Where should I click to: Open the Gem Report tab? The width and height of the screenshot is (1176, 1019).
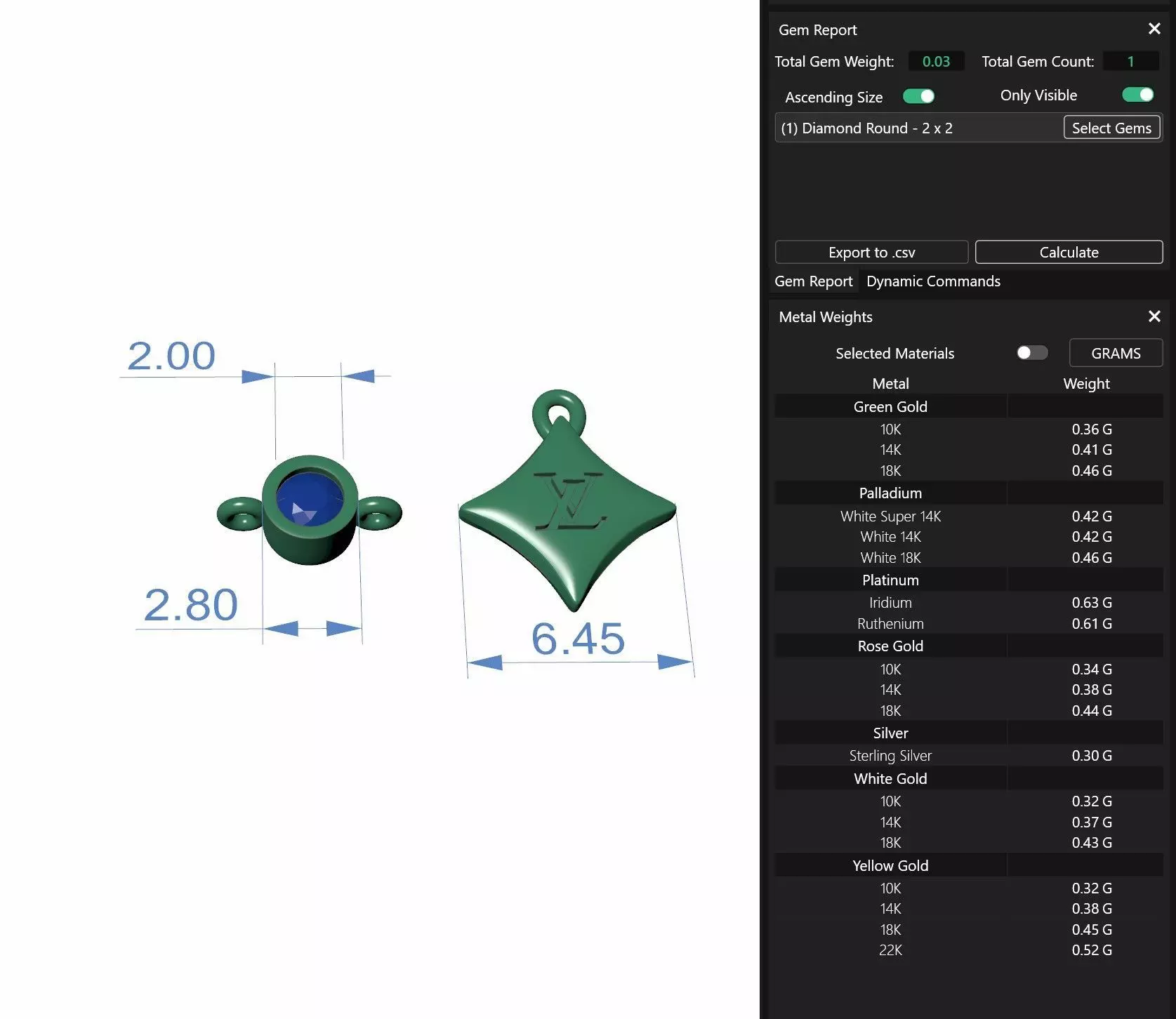point(813,281)
